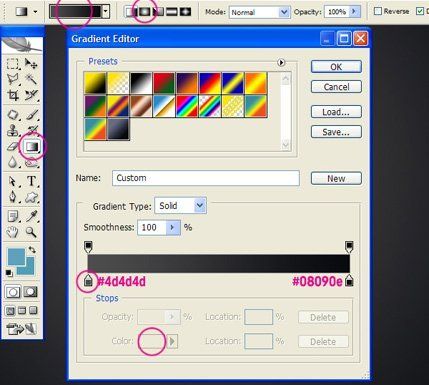Choose the Black to White gradient preset
The image size is (429, 385).
141,83
